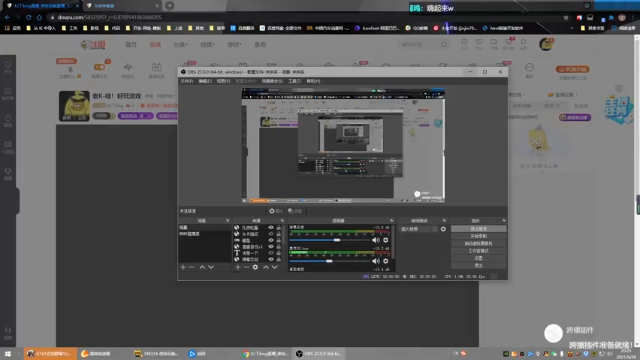Open gear options for 麦克风/Aux mixer channel

point(385,261)
